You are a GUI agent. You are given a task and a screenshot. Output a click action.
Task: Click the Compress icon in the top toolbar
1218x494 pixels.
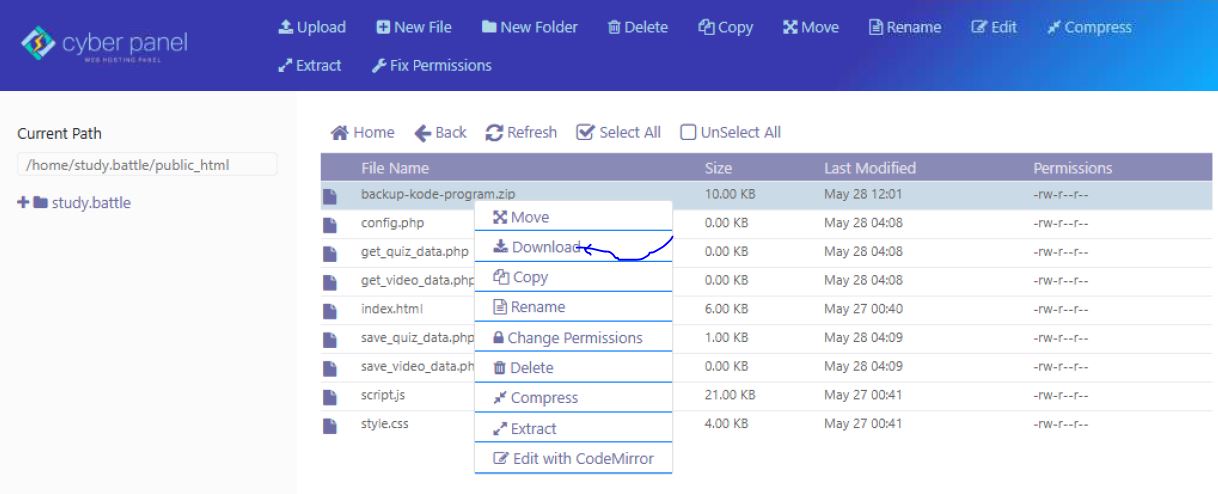(x=1053, y=28)
